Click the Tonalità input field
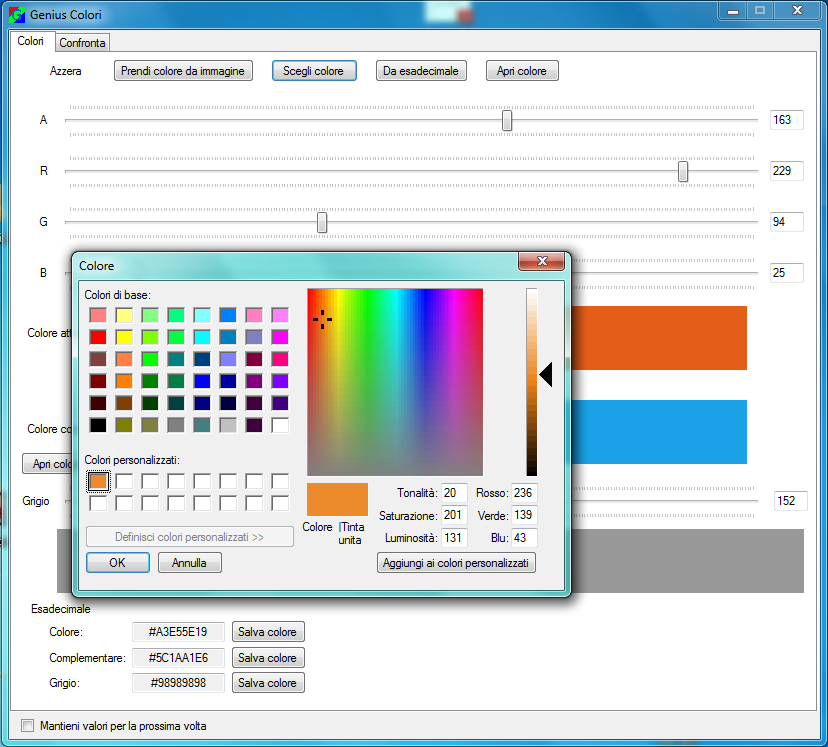The width and height of the screenshot is (828, 747). coord(453,493)
